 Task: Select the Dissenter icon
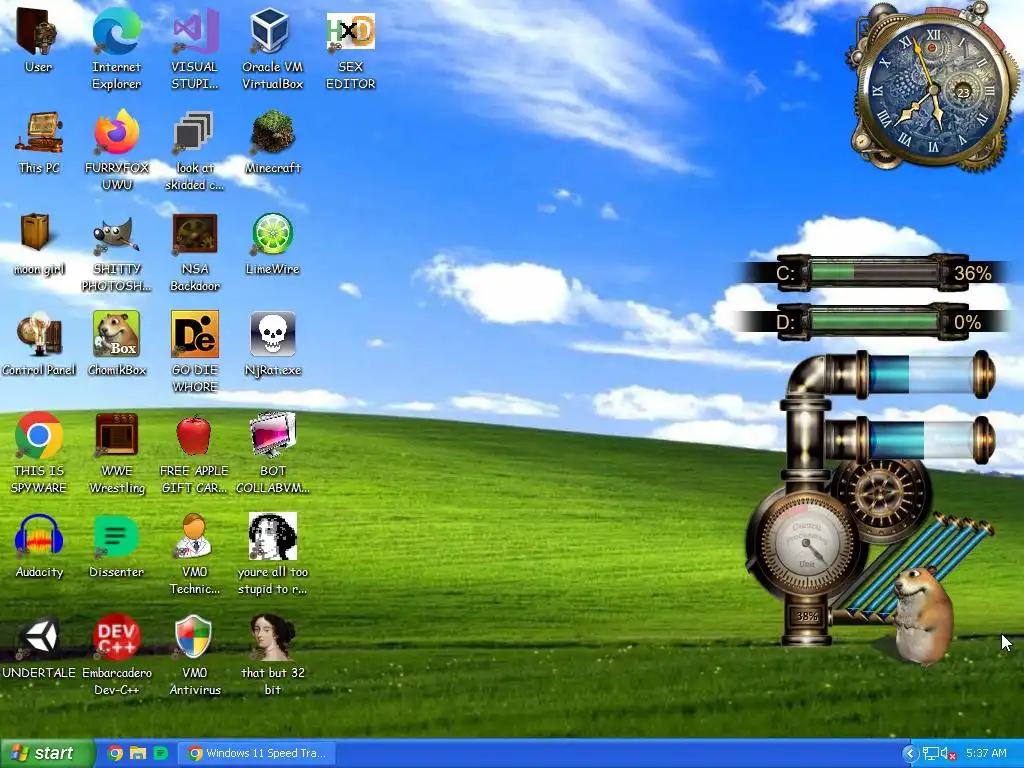116,537
